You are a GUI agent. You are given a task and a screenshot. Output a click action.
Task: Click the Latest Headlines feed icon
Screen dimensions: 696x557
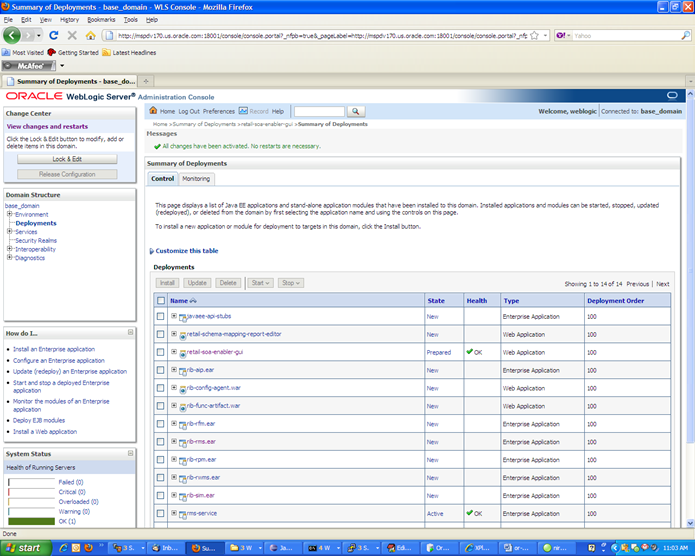click(106, 52)
